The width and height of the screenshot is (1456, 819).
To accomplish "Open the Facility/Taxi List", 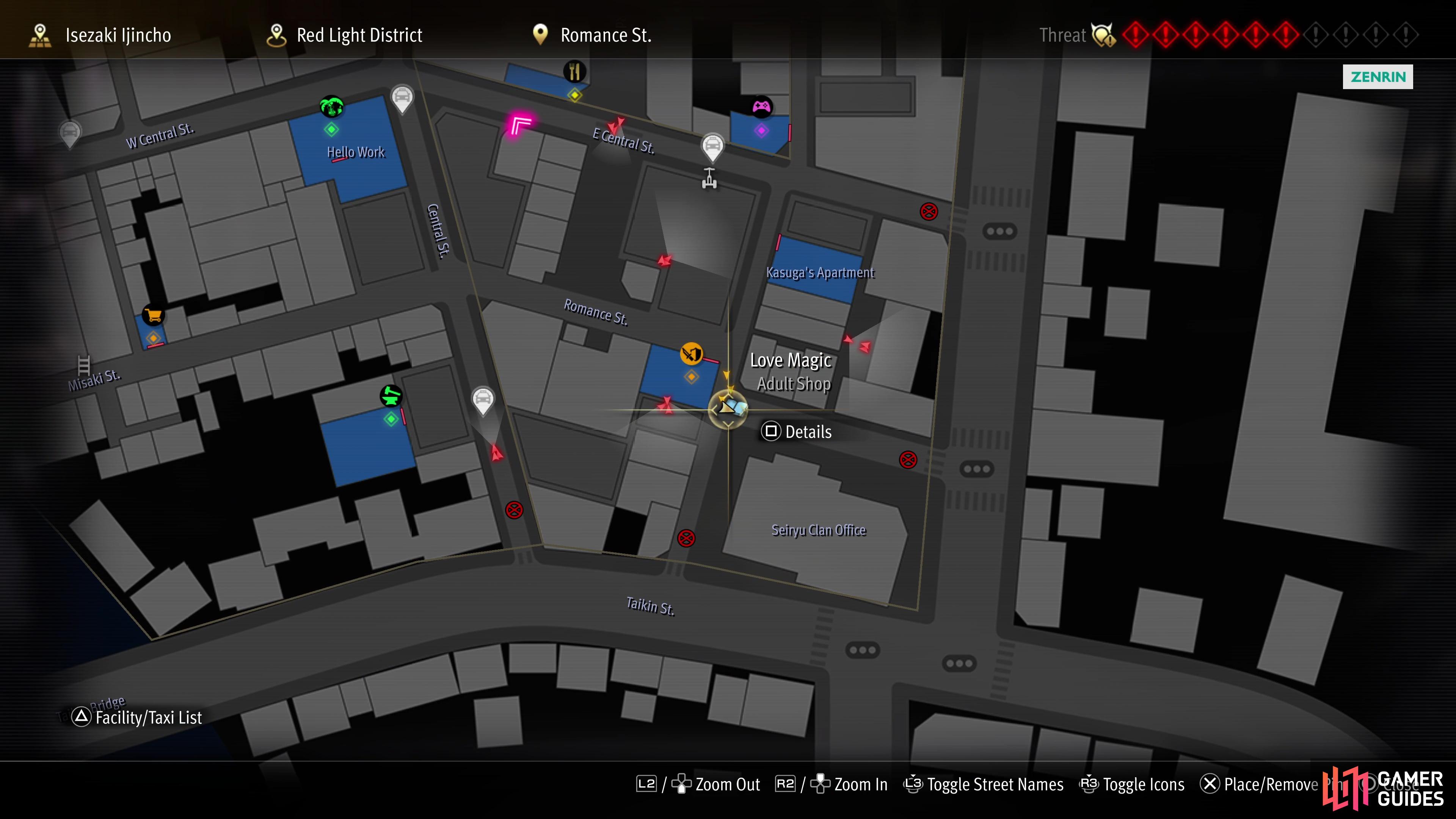I will pos(137,717).
